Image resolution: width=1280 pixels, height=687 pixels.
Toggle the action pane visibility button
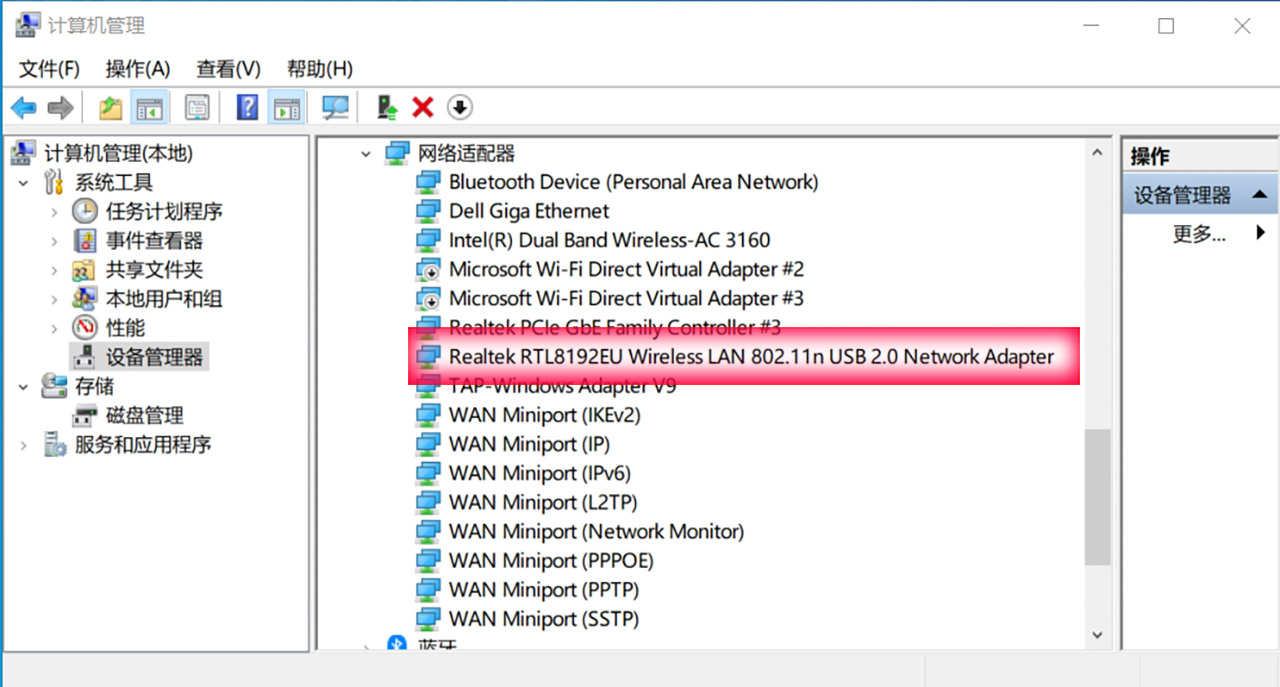(287, 108)
